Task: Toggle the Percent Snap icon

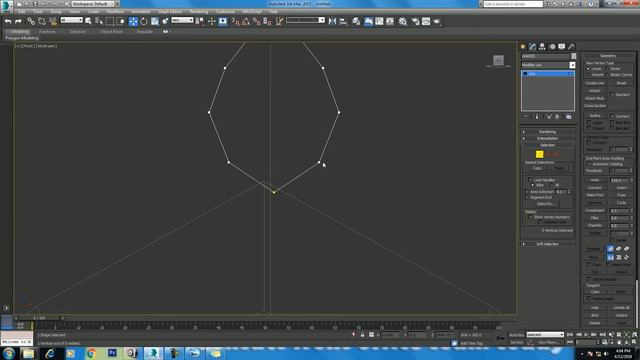Action: (256, 21)
